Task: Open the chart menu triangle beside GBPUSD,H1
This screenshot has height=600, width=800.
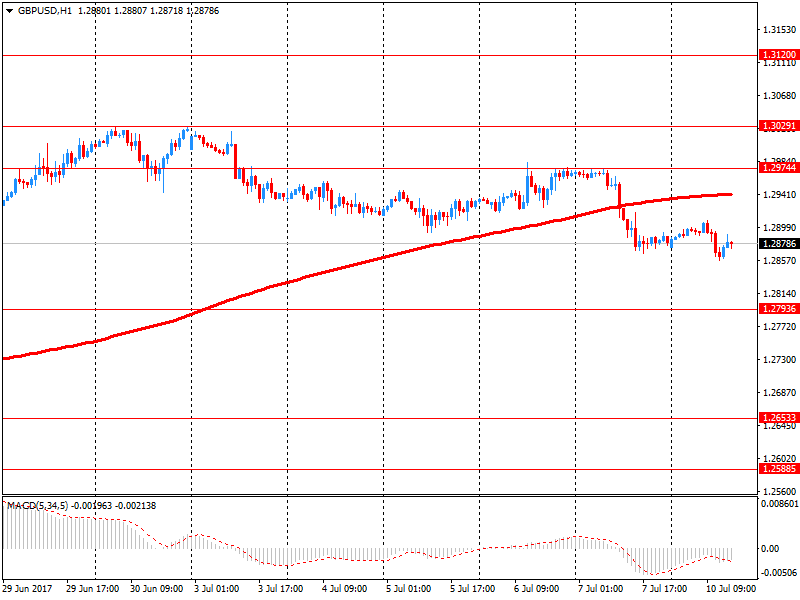Action: point(9,11)
